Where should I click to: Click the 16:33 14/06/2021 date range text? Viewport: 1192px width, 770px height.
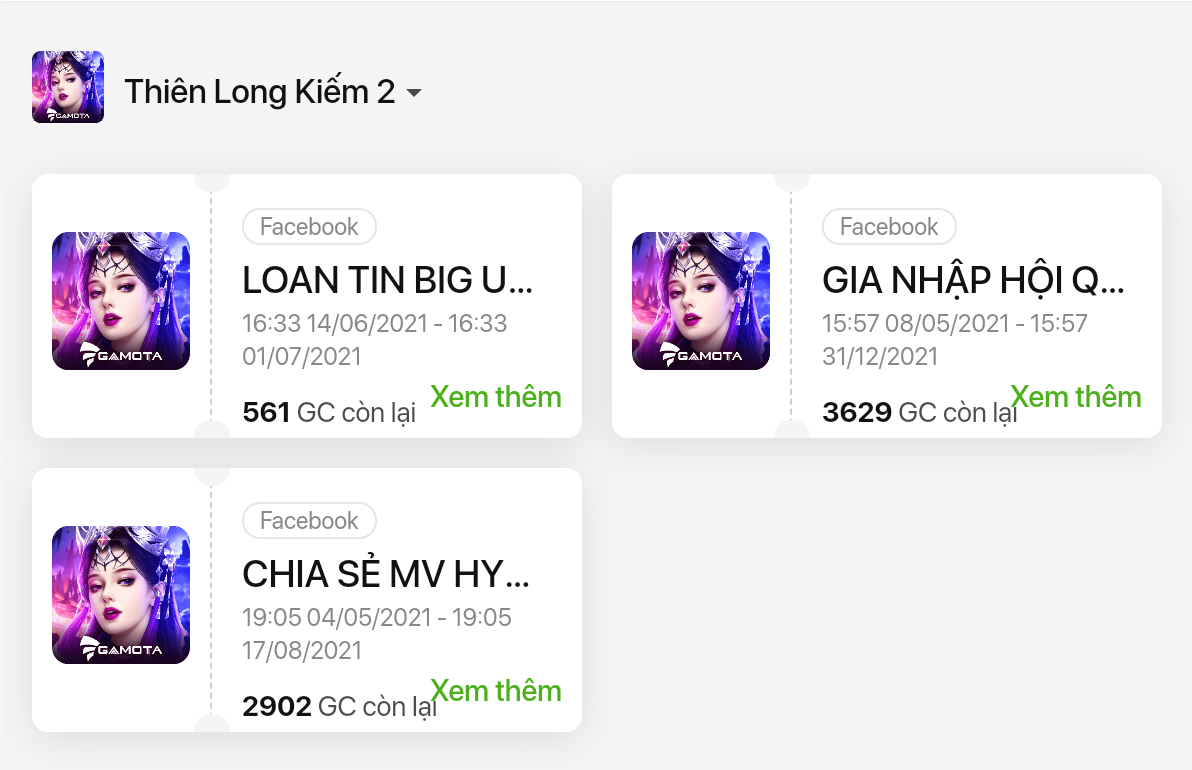pyautogui.click(x=375, y=340)
